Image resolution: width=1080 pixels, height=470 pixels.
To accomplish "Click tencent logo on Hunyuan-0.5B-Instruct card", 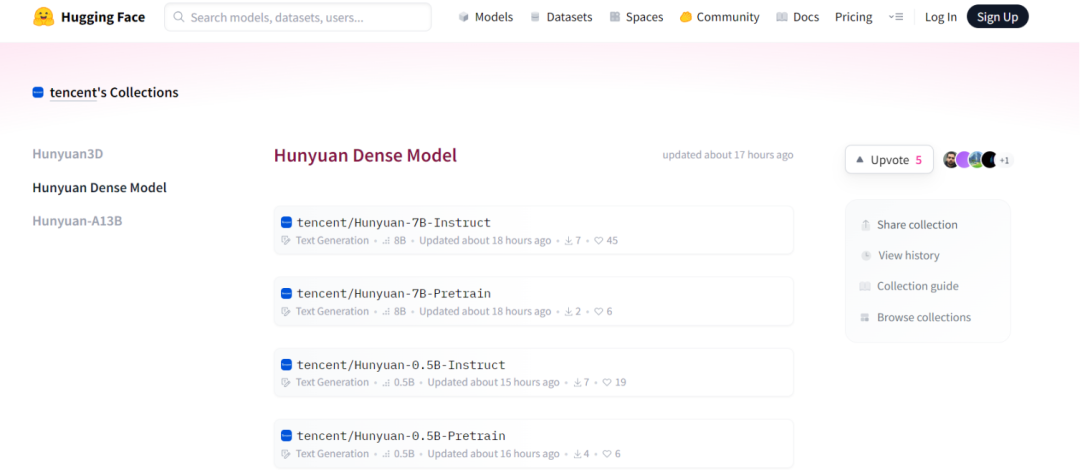I will (287, 365).
